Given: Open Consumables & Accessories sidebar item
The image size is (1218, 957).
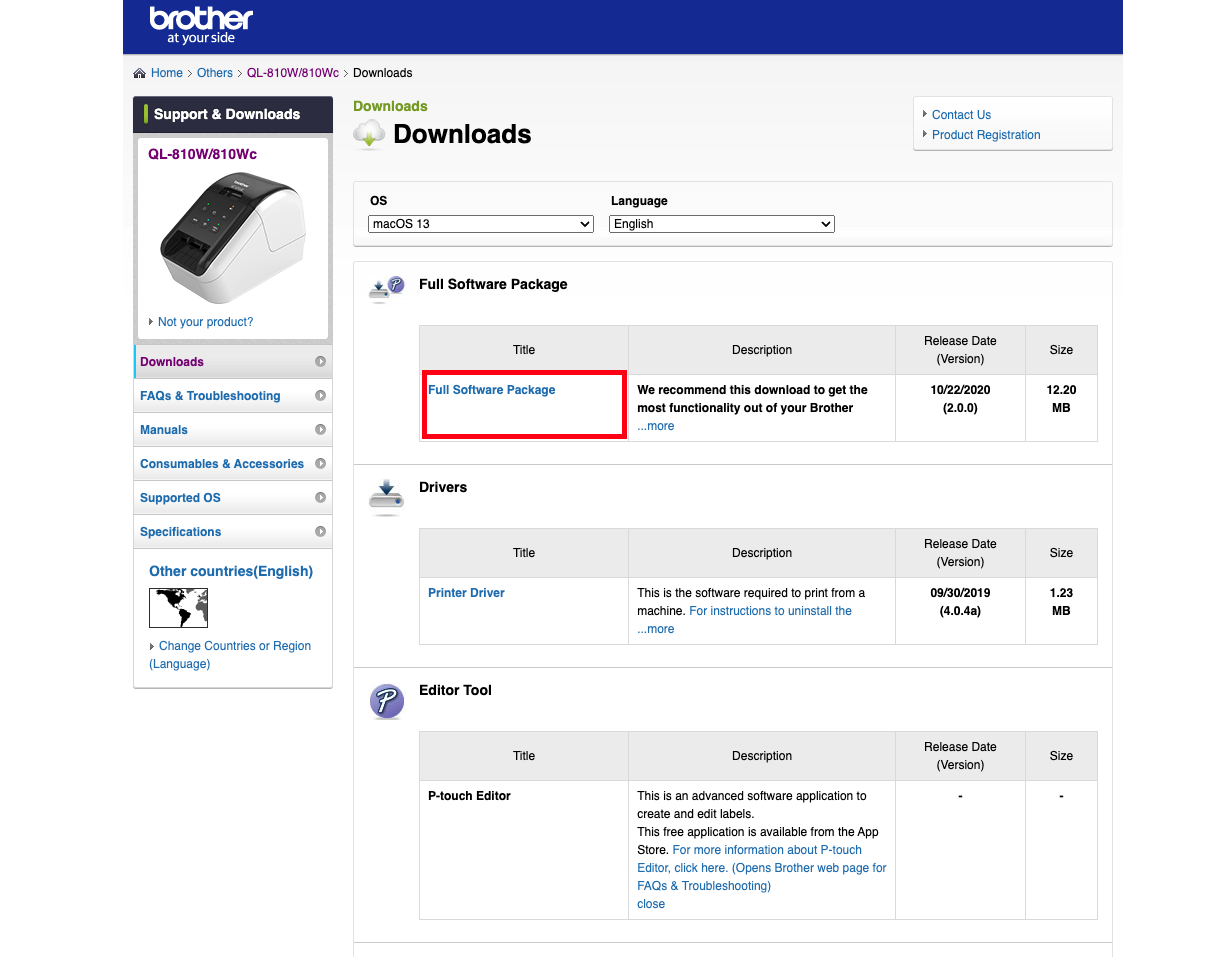Looking at the screenshot, I should pos(222,464).
